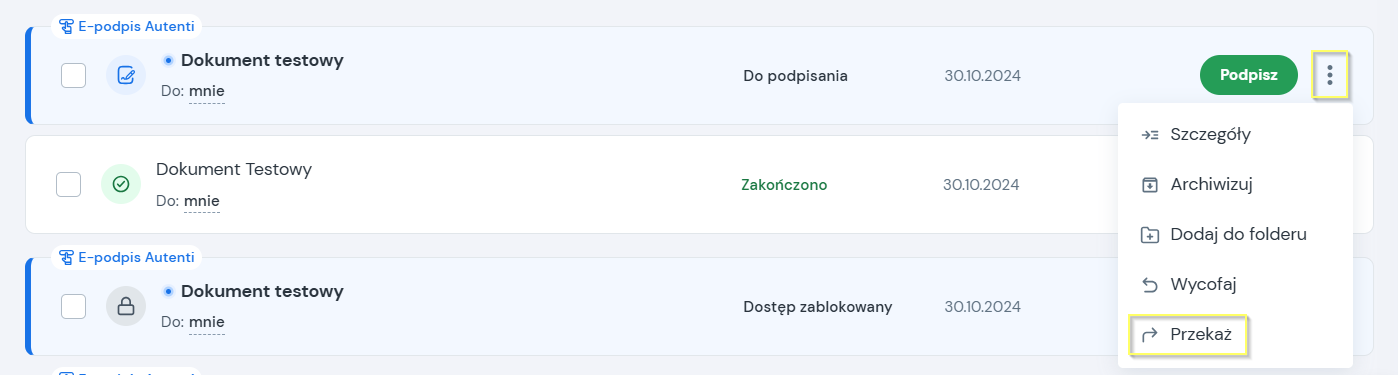The image size is (1398, 375).
Task: Open the Zakończono document titled Dokument Testowy
Action: click(x=234, y=169)
